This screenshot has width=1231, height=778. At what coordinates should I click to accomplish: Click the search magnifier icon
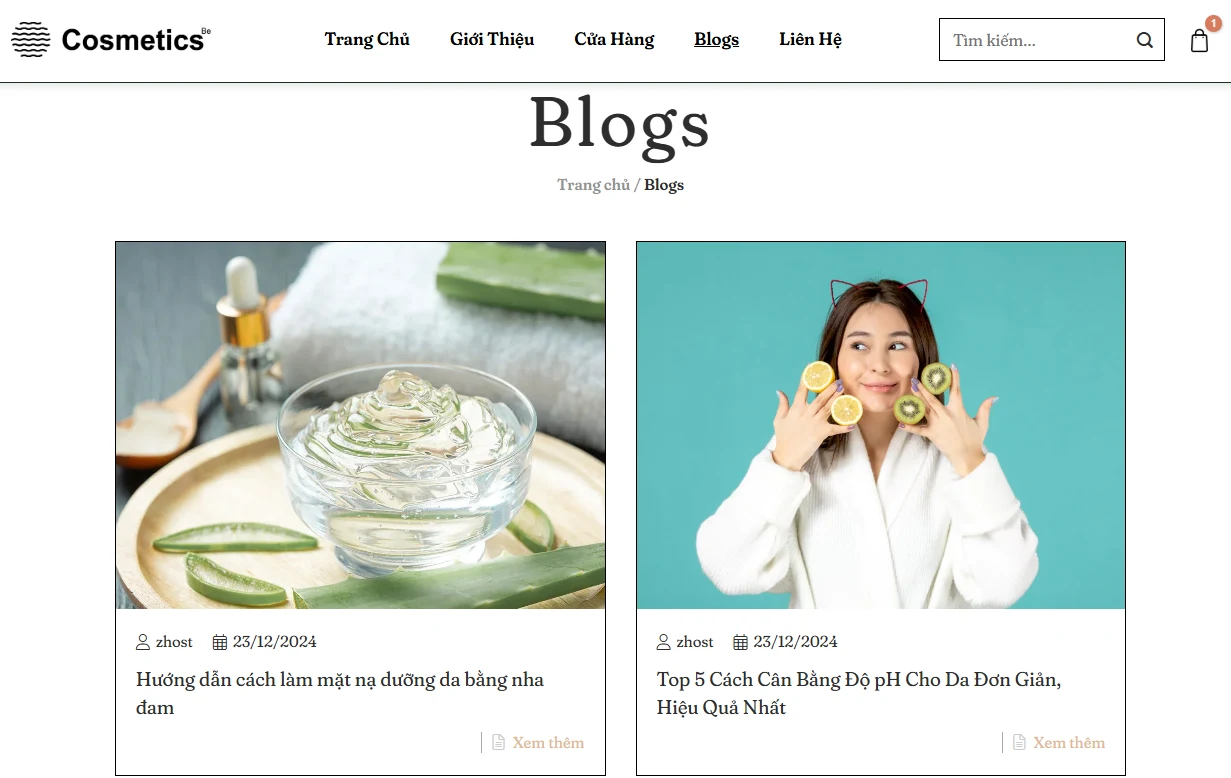point(1144,41)
